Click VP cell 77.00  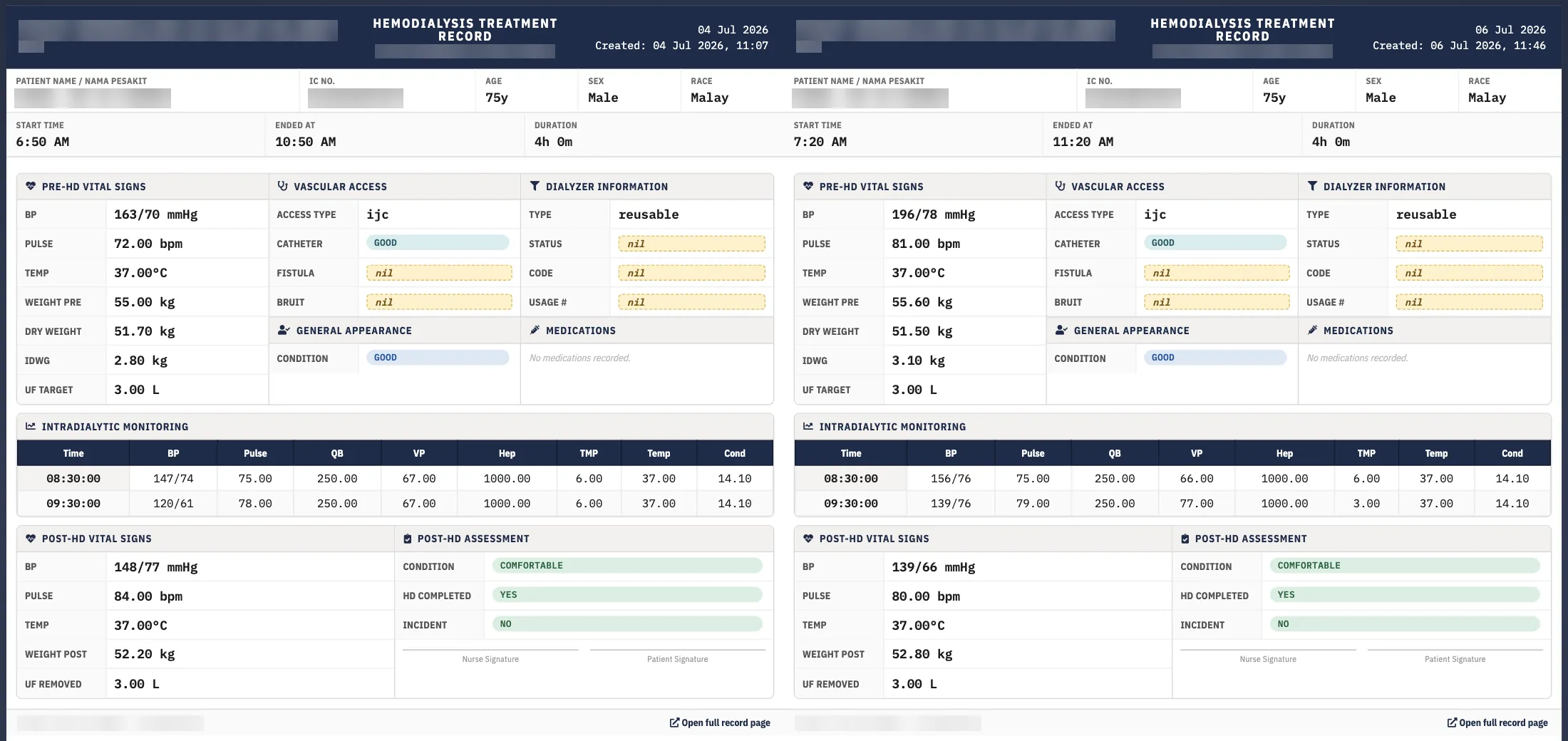pyautogui.click(x=1197, y=504)
